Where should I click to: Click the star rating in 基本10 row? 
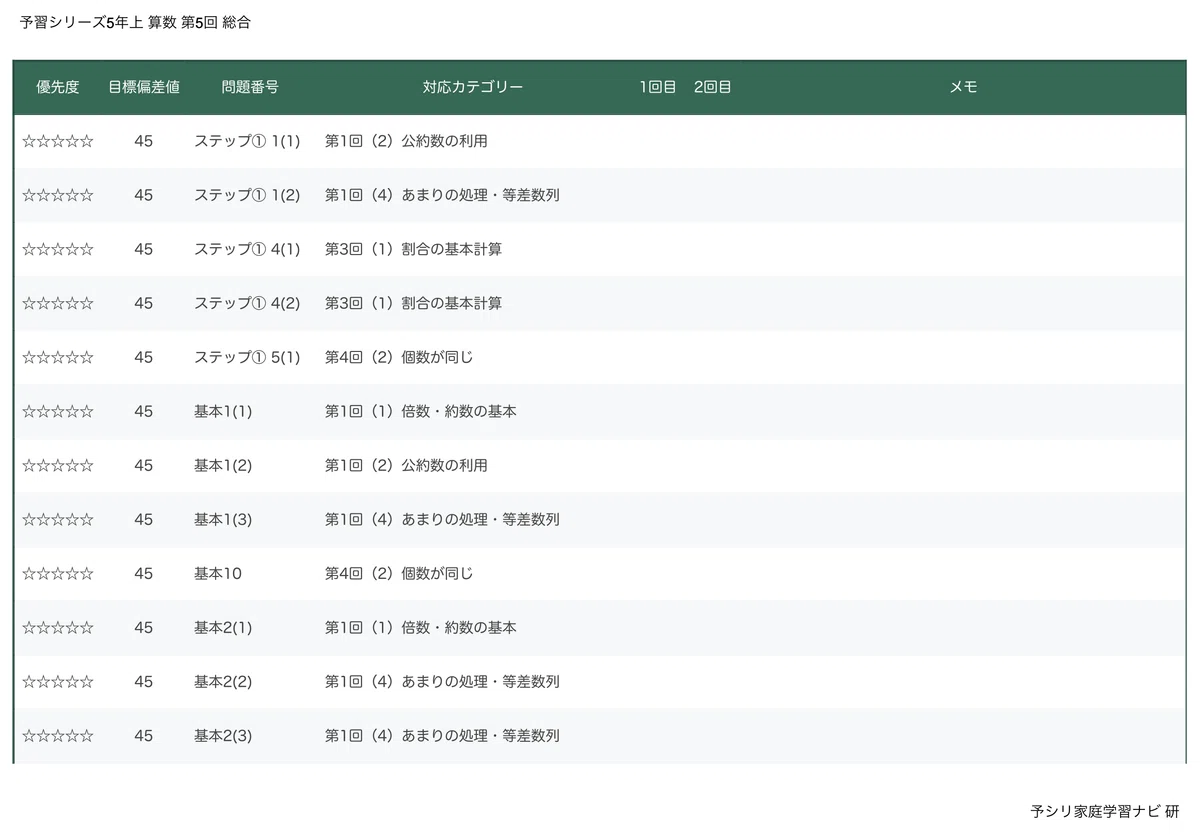58,574
